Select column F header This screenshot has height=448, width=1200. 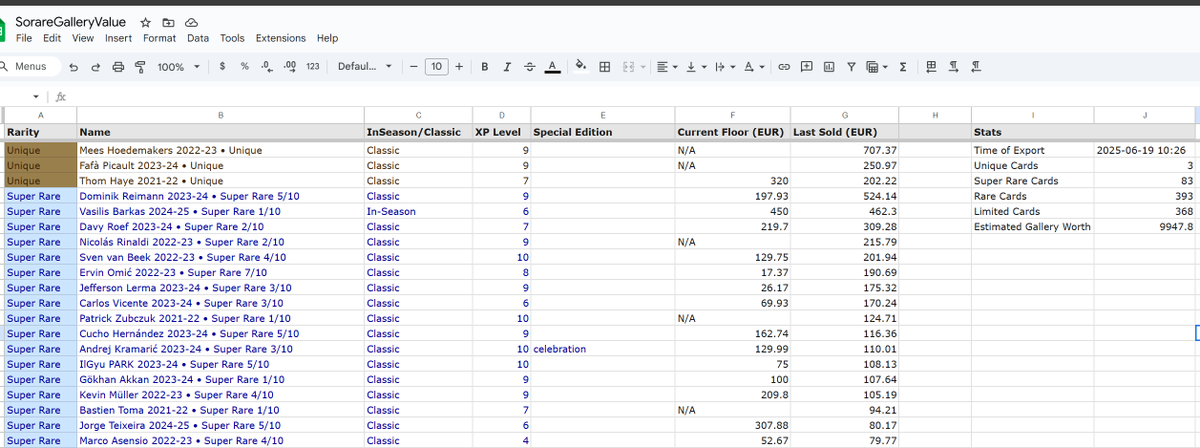733,115
